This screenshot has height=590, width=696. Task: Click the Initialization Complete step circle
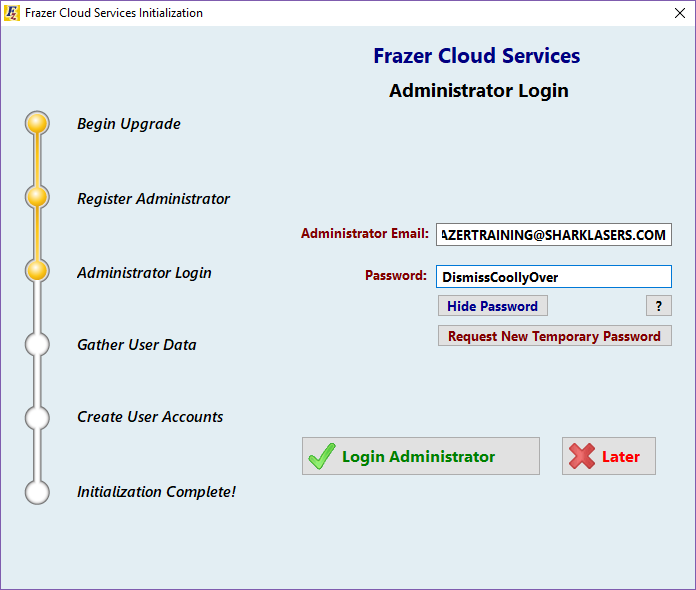click(x=37, y=492)
